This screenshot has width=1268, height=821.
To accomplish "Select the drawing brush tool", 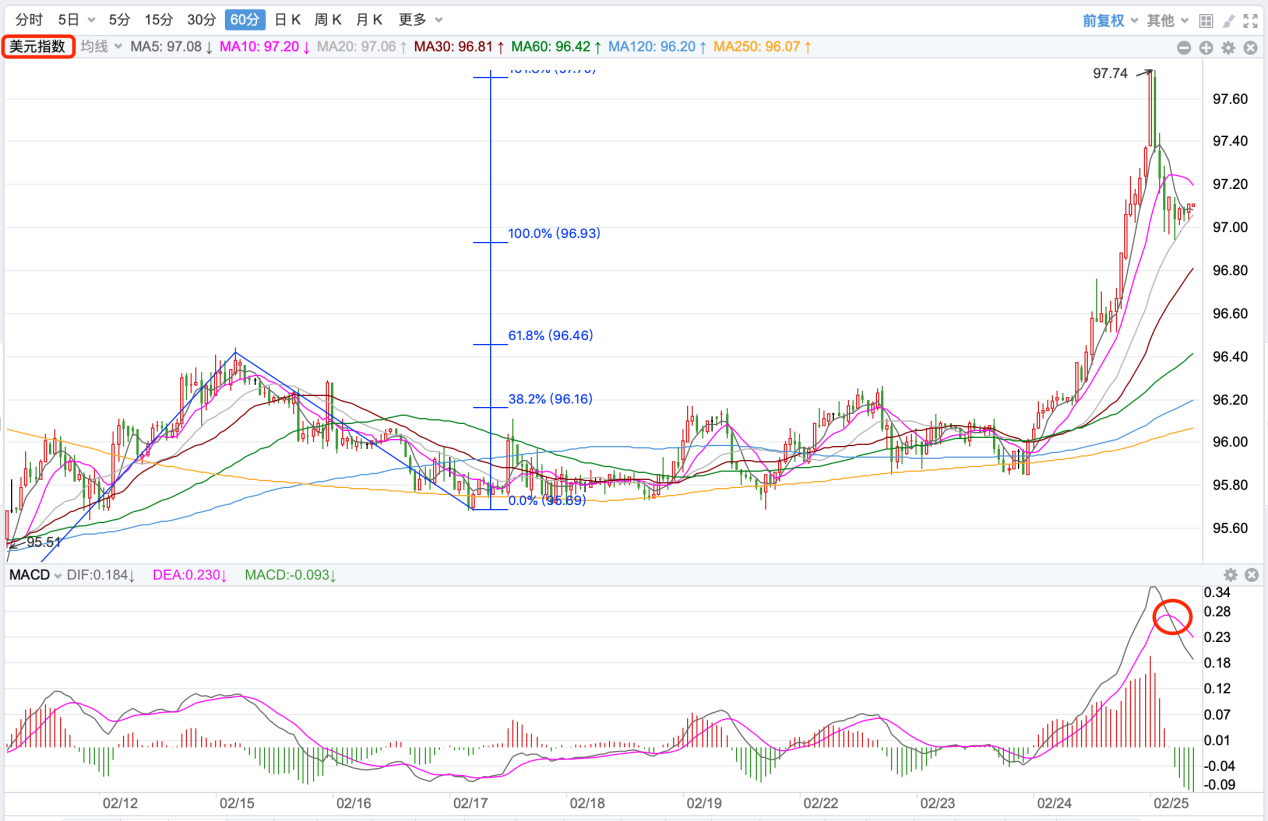I will point(1228,20).
